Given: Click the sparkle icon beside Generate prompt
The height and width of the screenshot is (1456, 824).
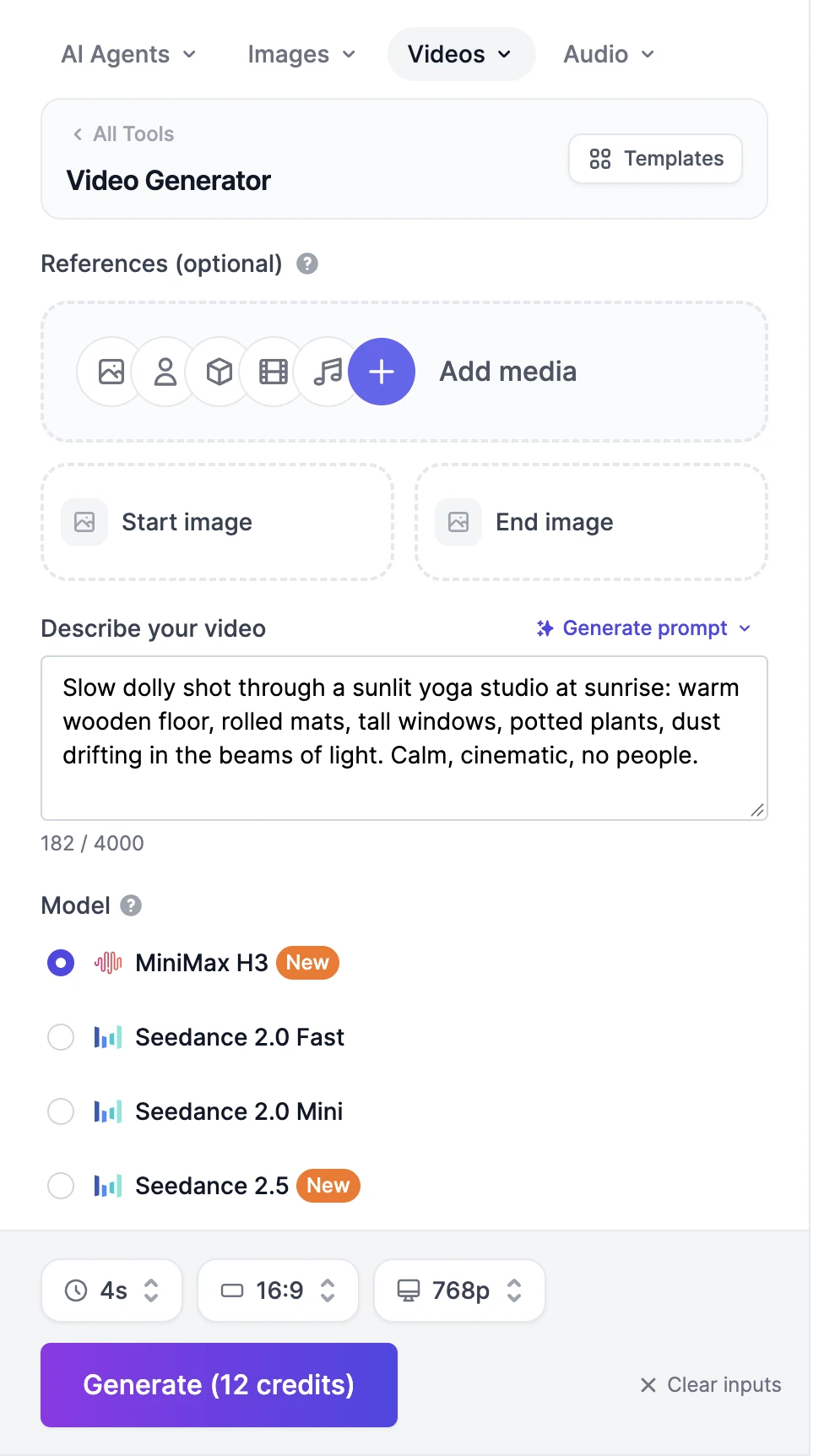Looking at the screenshot, I should click(545, 628).
